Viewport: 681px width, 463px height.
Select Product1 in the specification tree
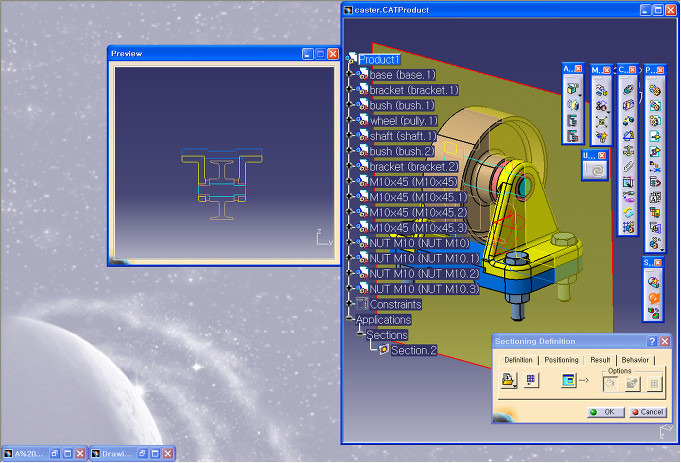379,60
